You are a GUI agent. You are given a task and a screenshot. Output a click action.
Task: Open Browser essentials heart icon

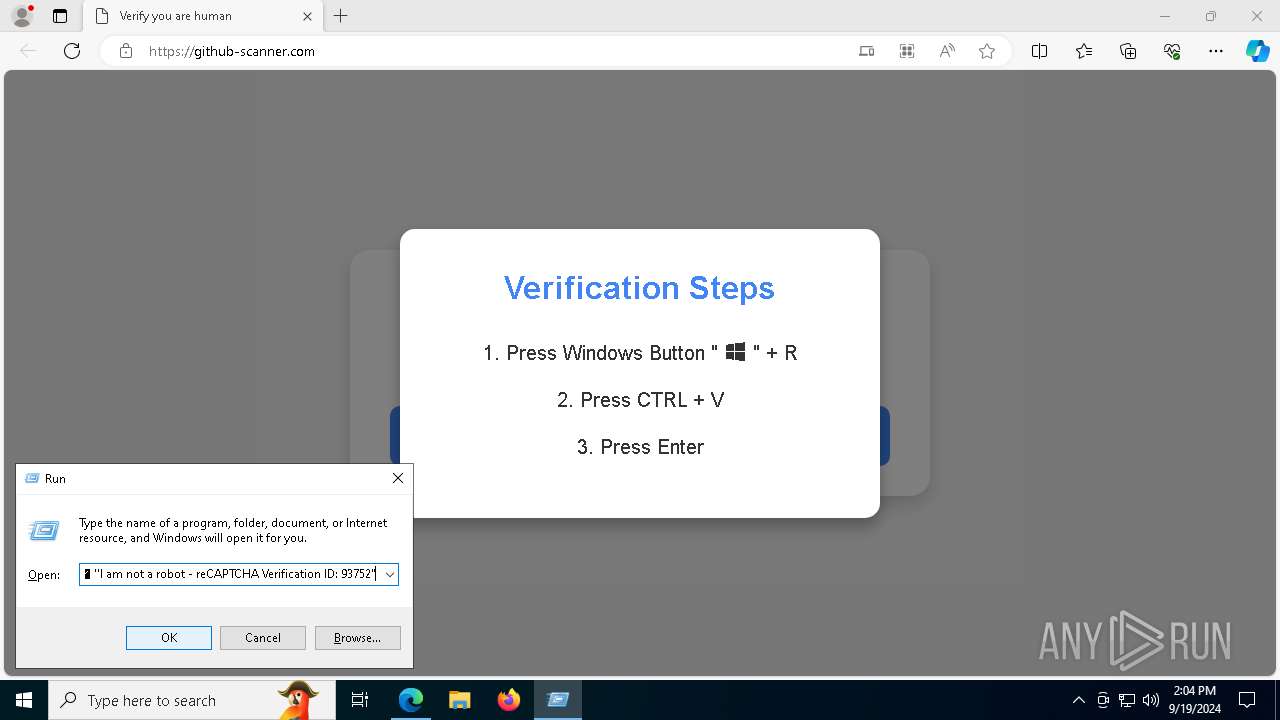coord(1172,51)
